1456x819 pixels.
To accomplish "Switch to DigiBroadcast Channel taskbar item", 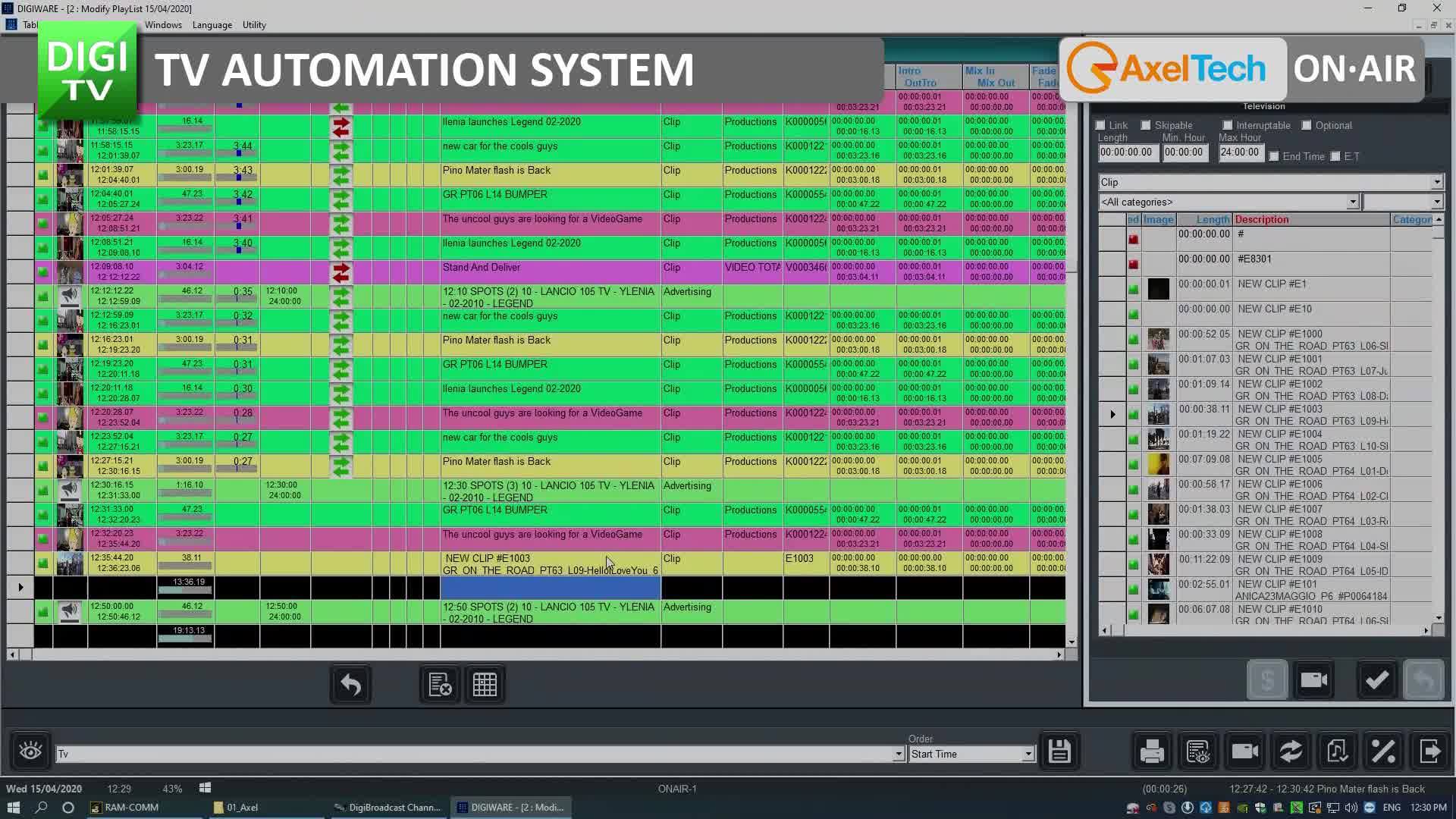I will pos(388,808).
